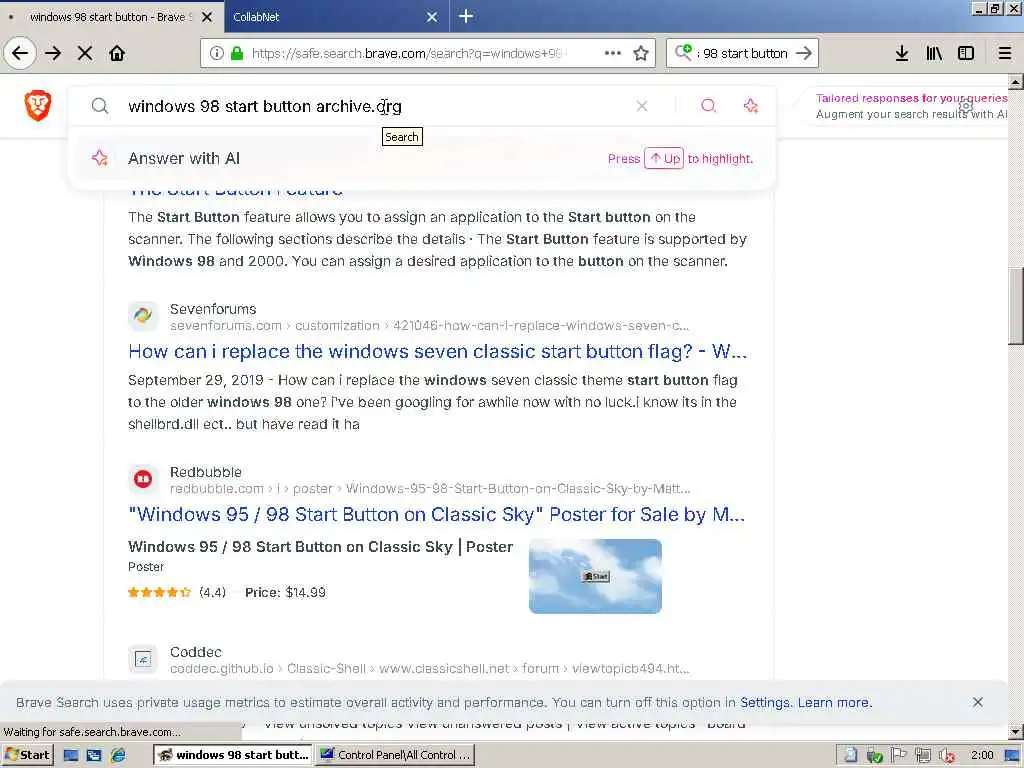This screenshot has height=768, width=1024.
Task: Click the AI sparkle icon in search box
Action: coord(751,106)
